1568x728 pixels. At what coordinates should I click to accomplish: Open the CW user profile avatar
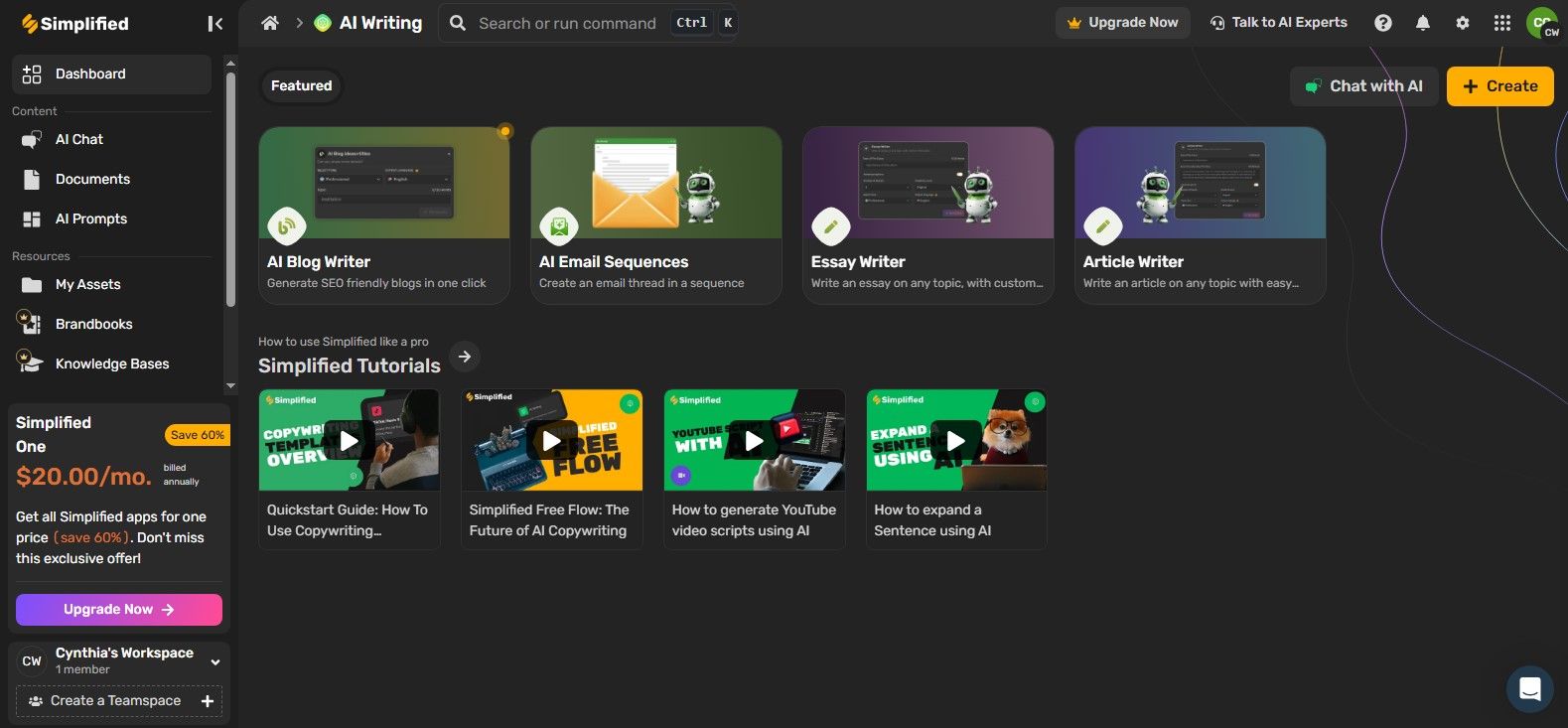coord(1542,23)
